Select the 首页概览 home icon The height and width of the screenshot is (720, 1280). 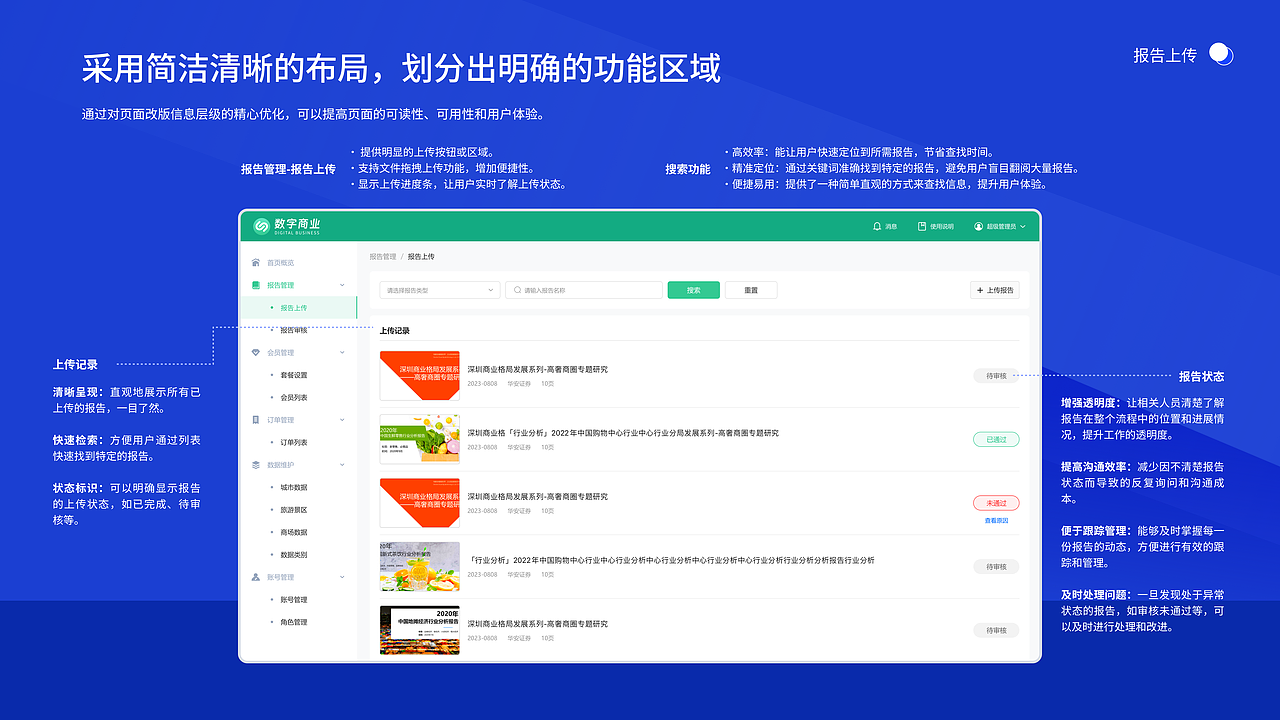(254, 262)
